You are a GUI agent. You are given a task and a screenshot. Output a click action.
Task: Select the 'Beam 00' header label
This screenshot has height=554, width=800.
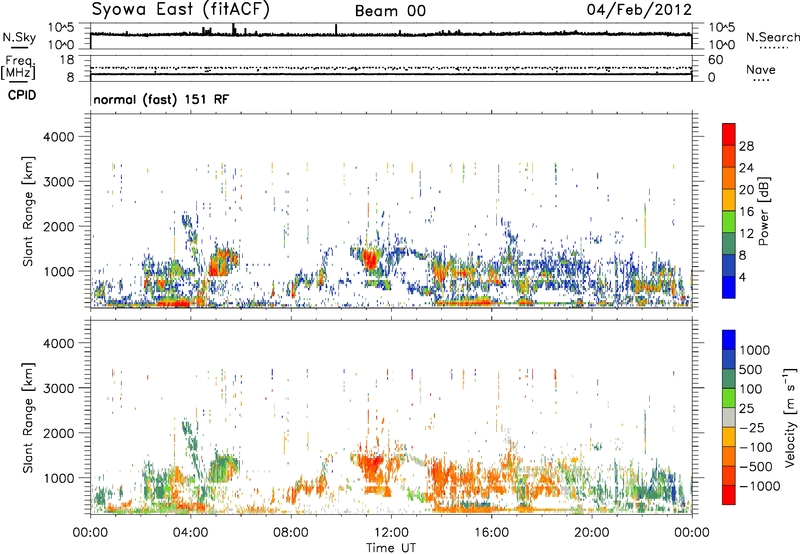390,11
